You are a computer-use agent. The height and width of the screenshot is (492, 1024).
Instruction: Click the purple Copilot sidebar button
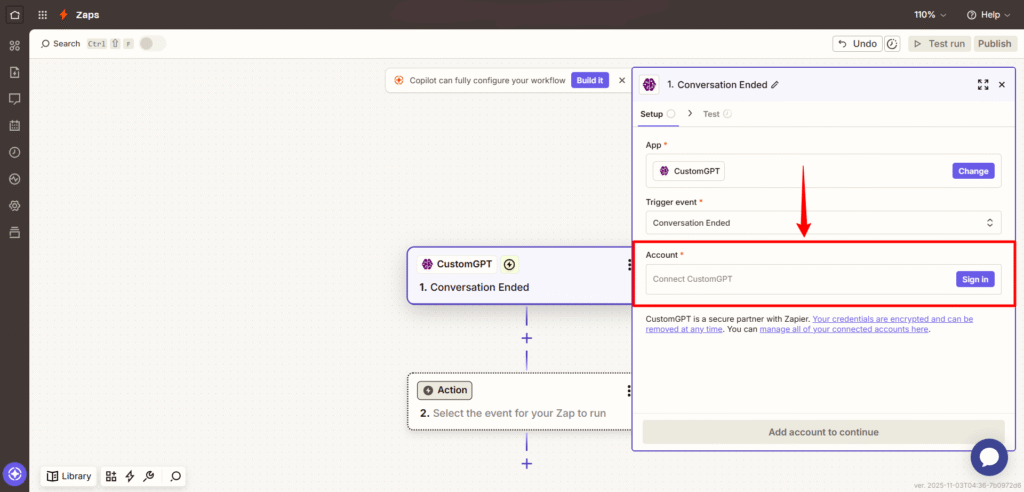tap(14, 473)
